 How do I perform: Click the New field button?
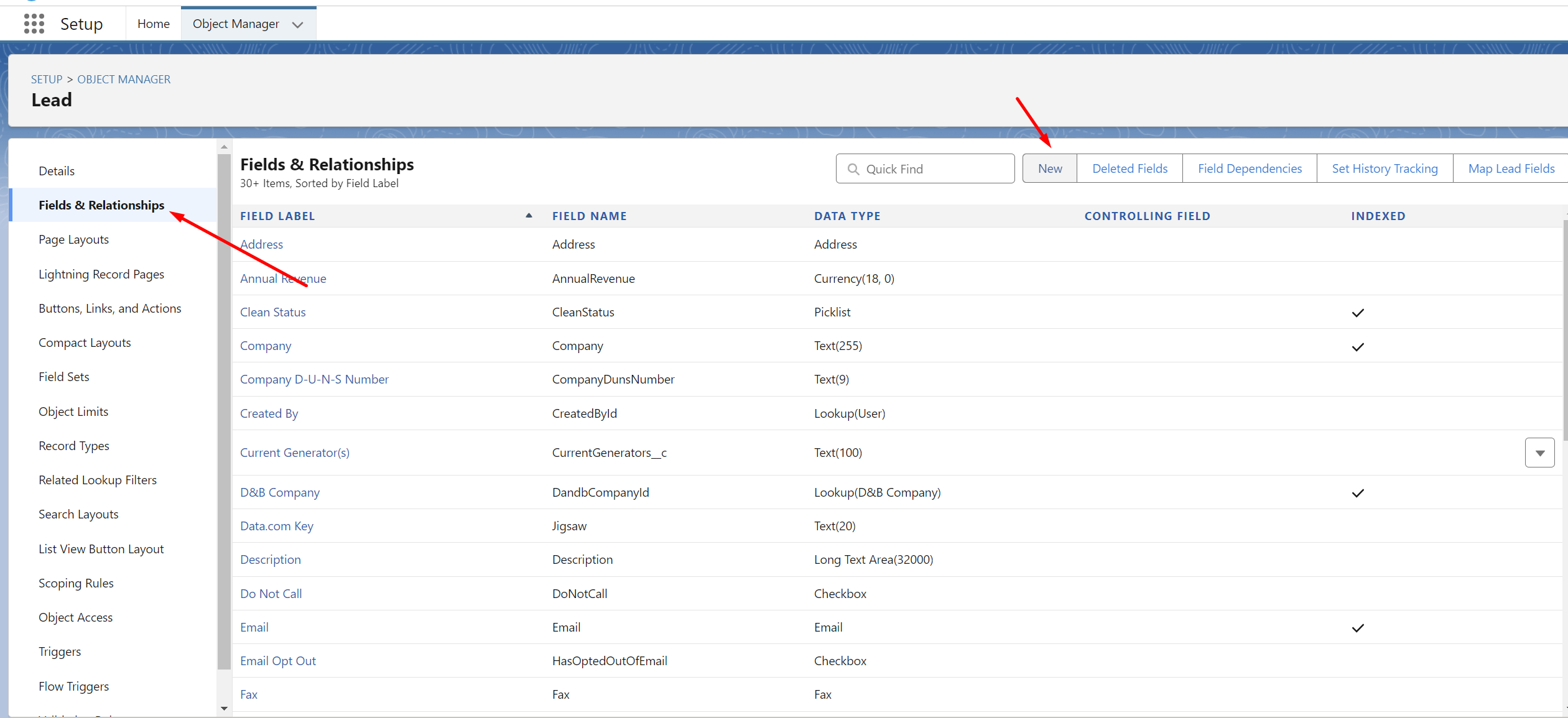(1050, 168)
